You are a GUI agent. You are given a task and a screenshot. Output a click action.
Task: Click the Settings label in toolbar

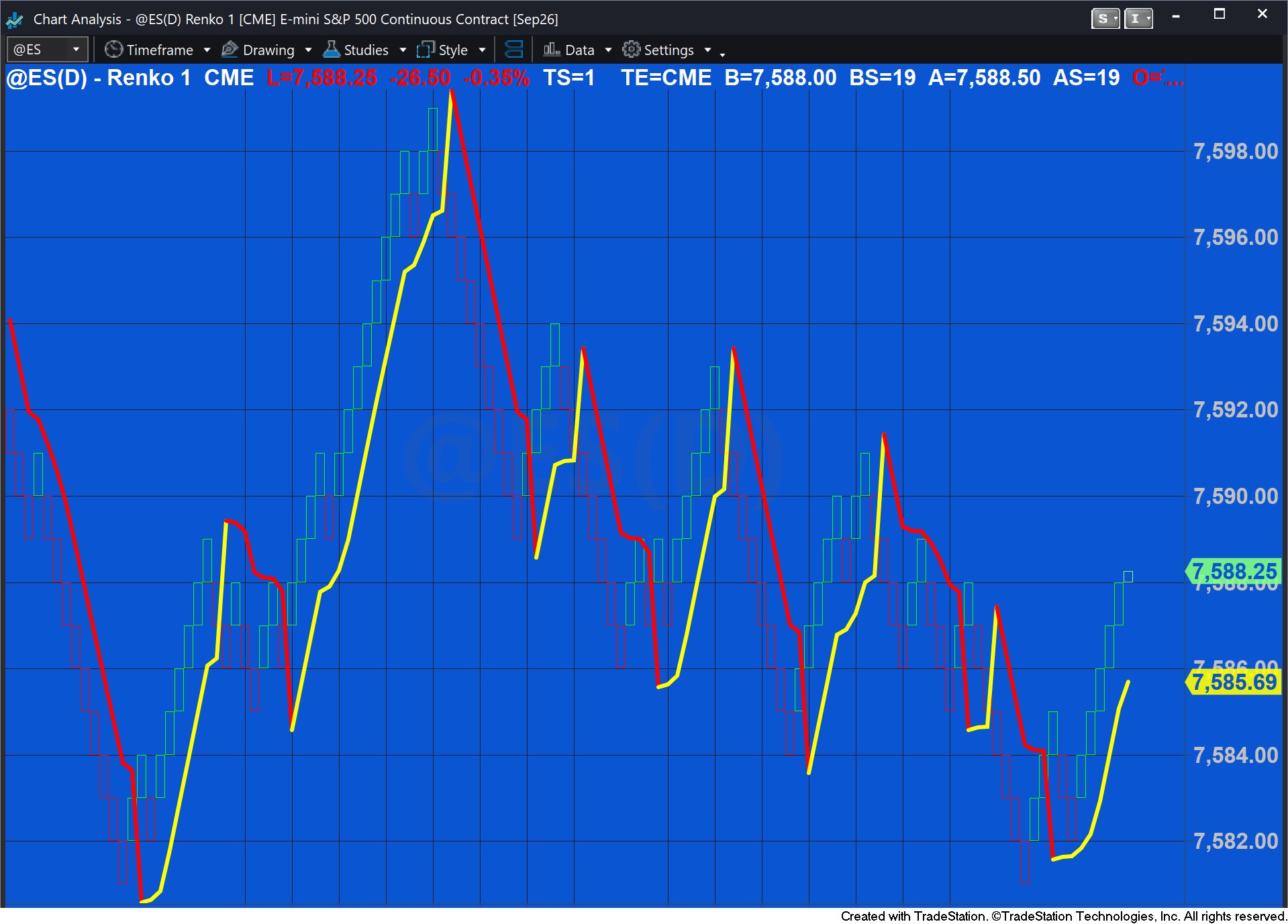coord(668,50)
